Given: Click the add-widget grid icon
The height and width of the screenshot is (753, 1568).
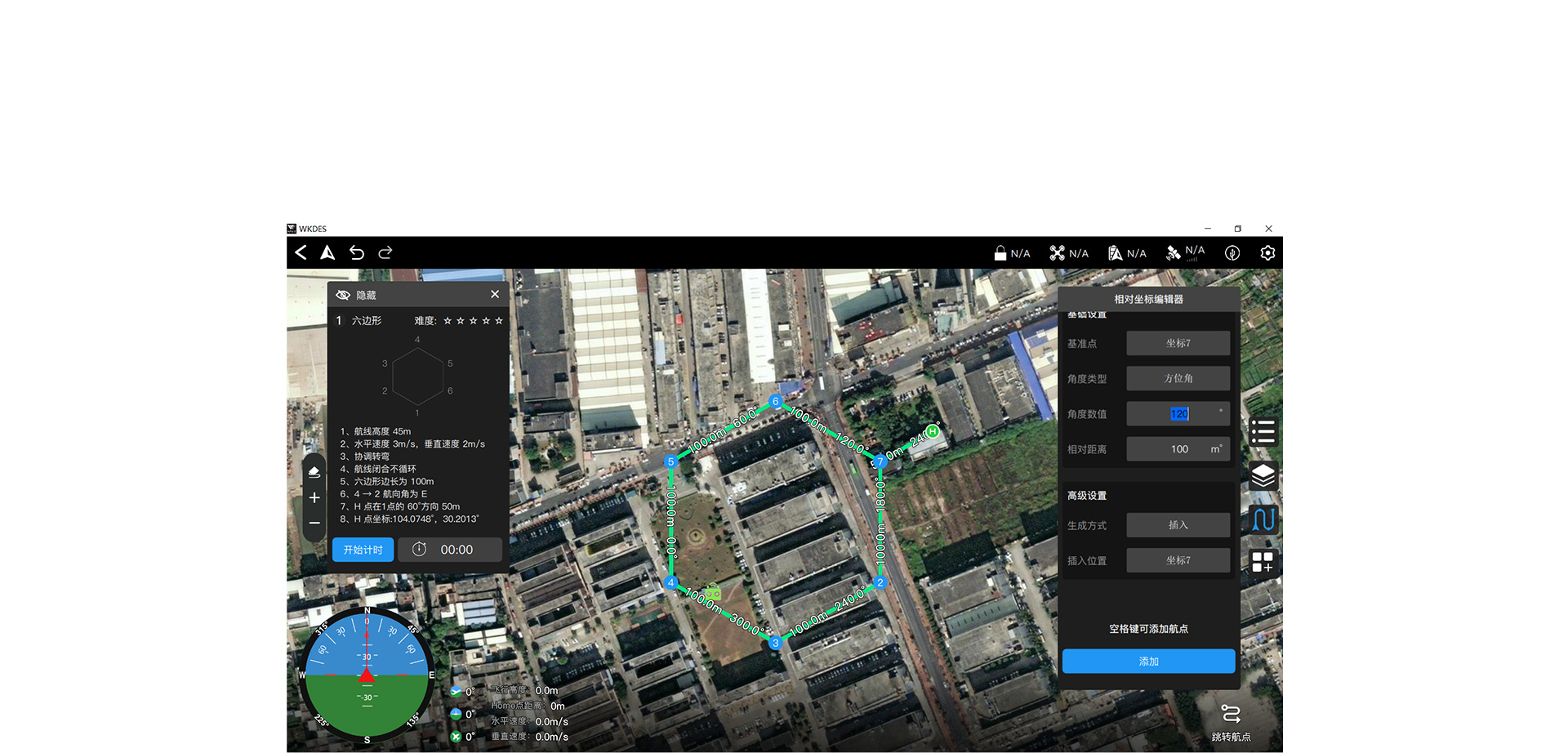Looking at the screenshot, I should 1263,562.
